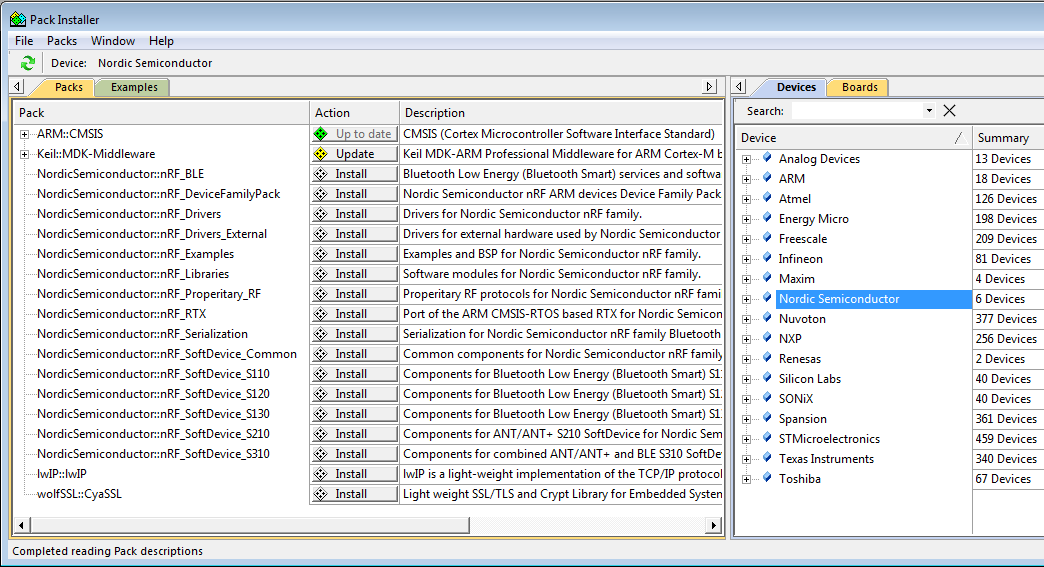Select the Infineon vendor
Viewport: 1044px width, 567px height.
800,259
